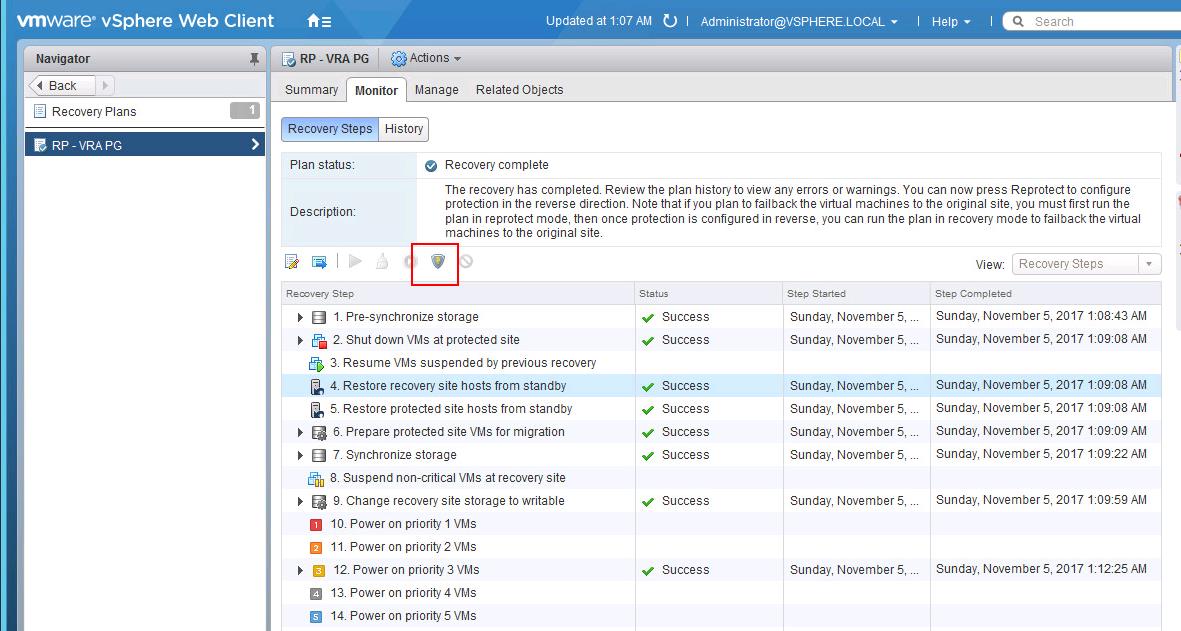Click the gray priority 4 VMs icon
Viewport: 1181px width, 631px height.
point(316,593)
